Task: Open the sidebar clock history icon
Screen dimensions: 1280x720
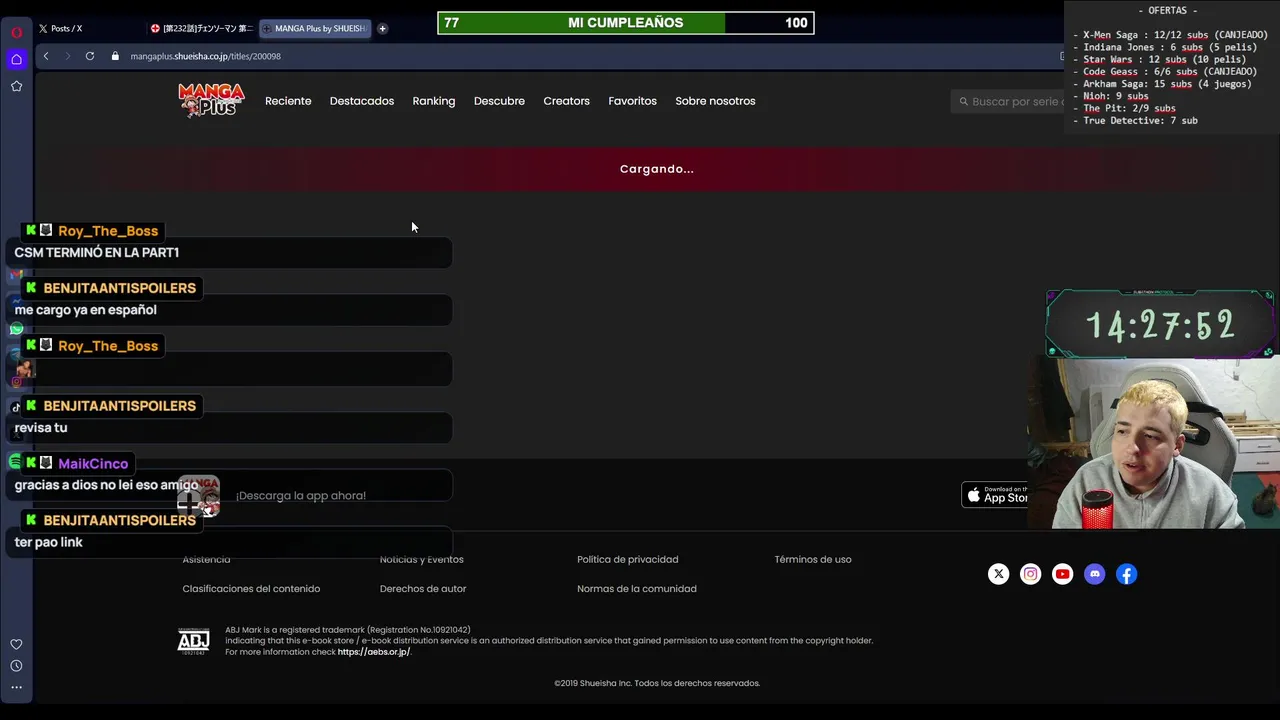Action: coord(16,666)
